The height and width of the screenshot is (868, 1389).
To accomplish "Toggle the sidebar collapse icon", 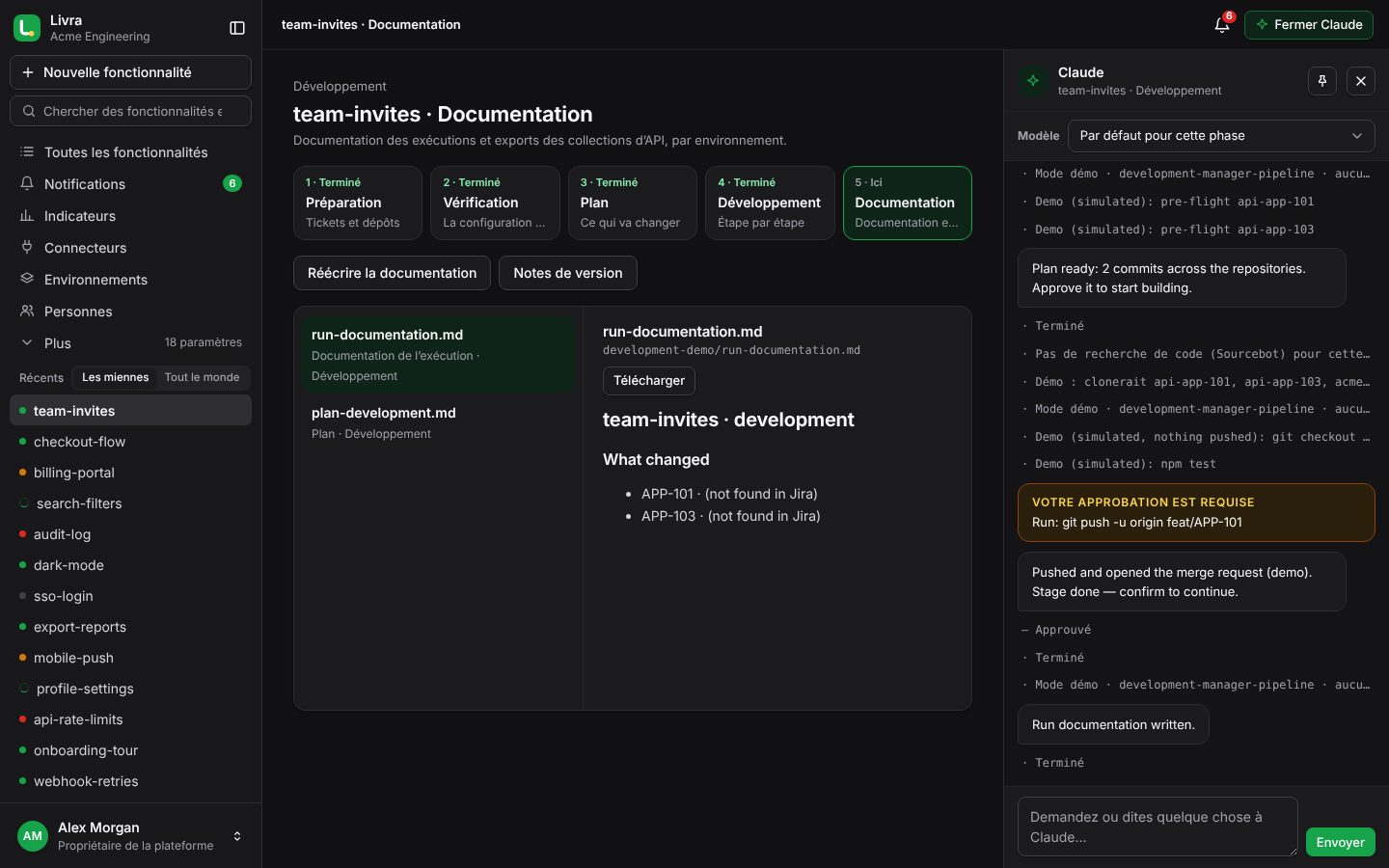I will pyautogui.click(x=237, y=28).
